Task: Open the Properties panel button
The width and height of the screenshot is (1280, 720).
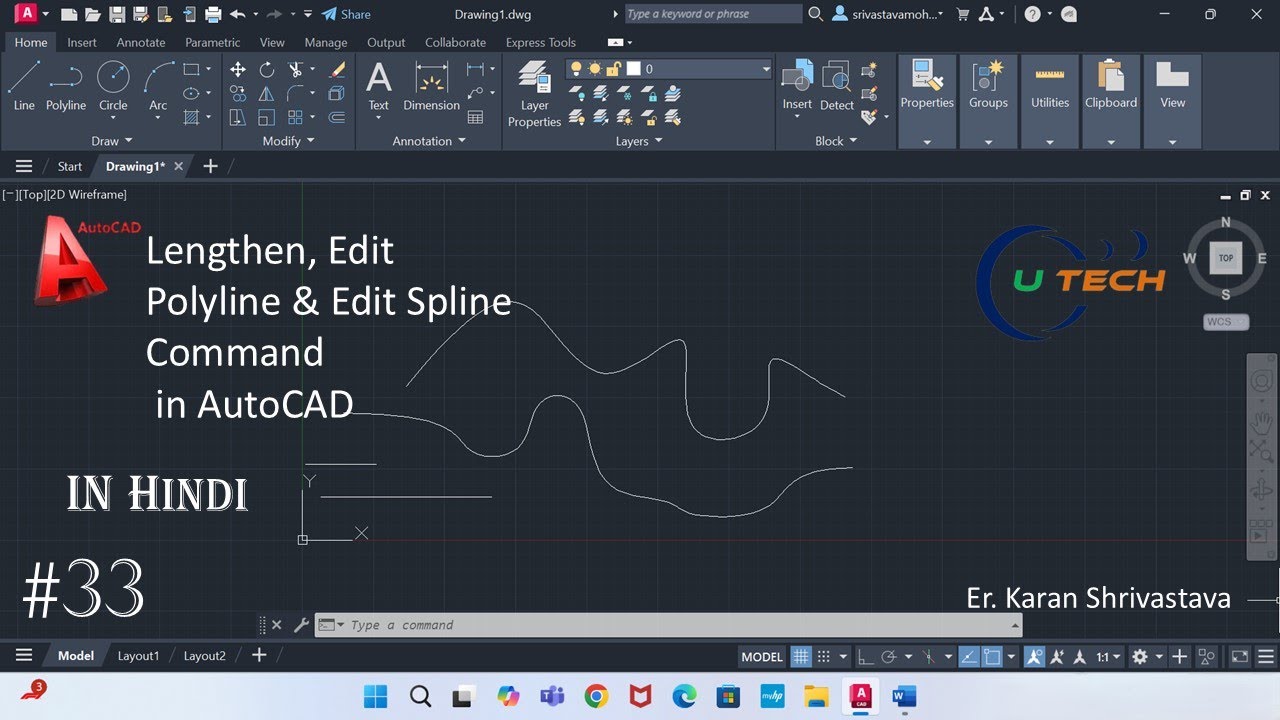Action: (927, 102)
